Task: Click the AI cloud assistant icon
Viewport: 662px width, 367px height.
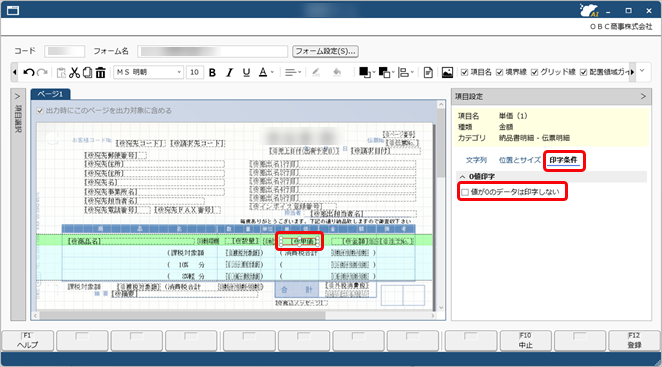Action: click(589, 10)
